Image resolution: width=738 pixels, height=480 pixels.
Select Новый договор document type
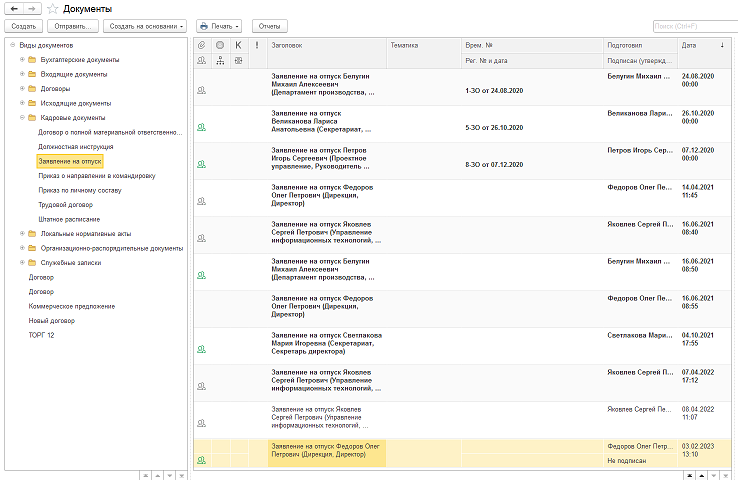tap(52, 320)
